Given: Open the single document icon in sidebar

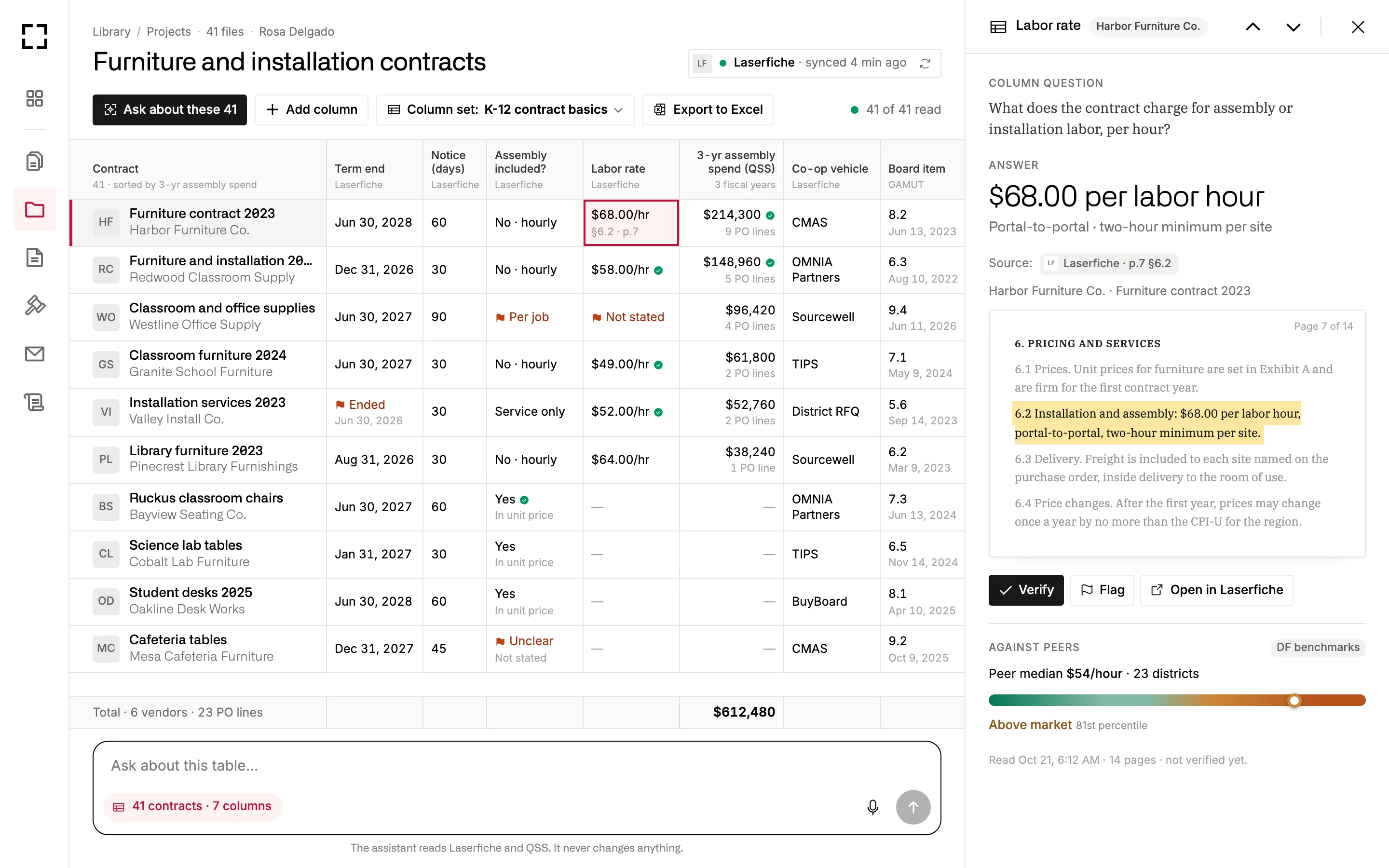Looking at the screenshot, I should [34, 258].
